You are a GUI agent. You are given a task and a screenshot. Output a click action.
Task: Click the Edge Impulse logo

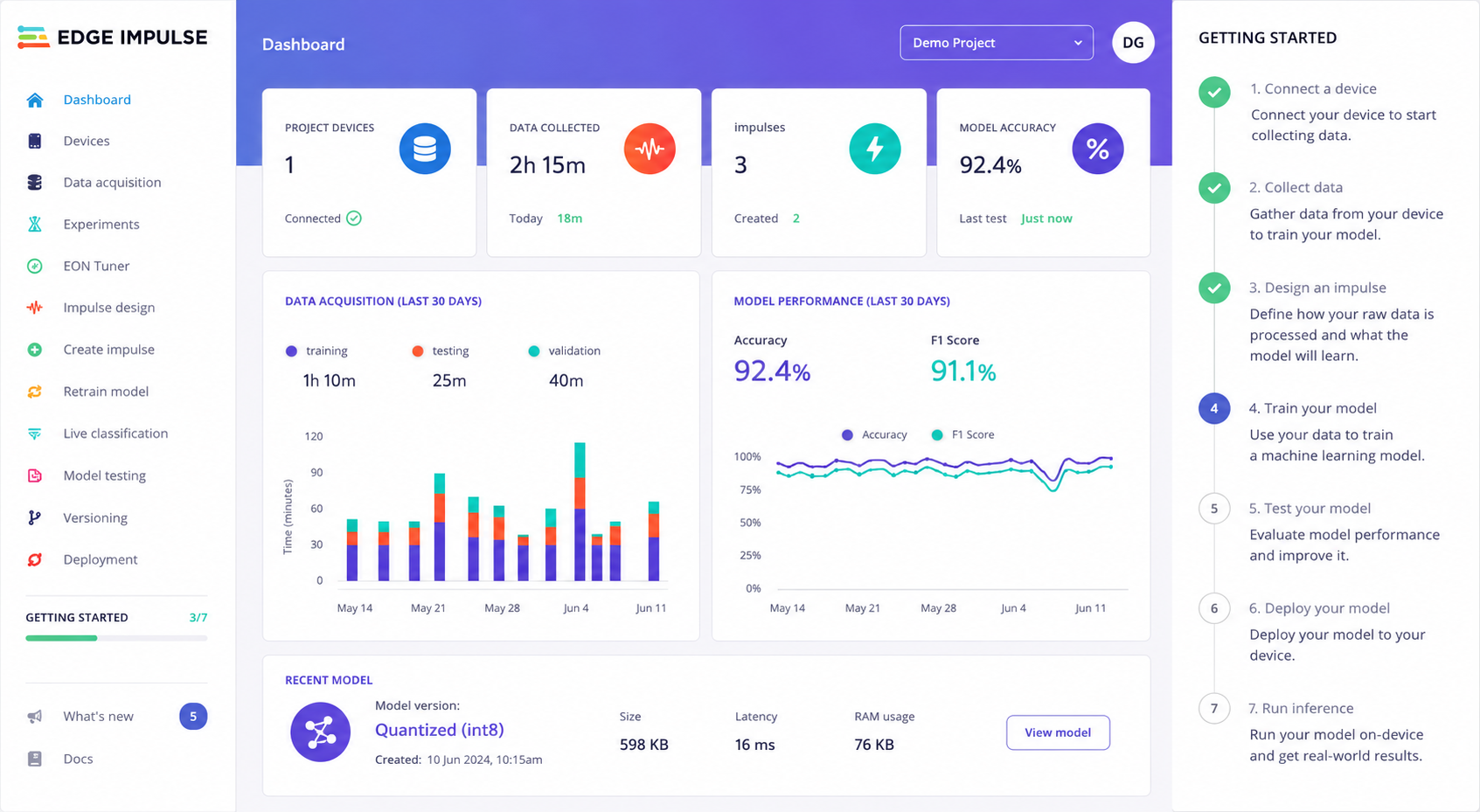click(x=113, y=37)
